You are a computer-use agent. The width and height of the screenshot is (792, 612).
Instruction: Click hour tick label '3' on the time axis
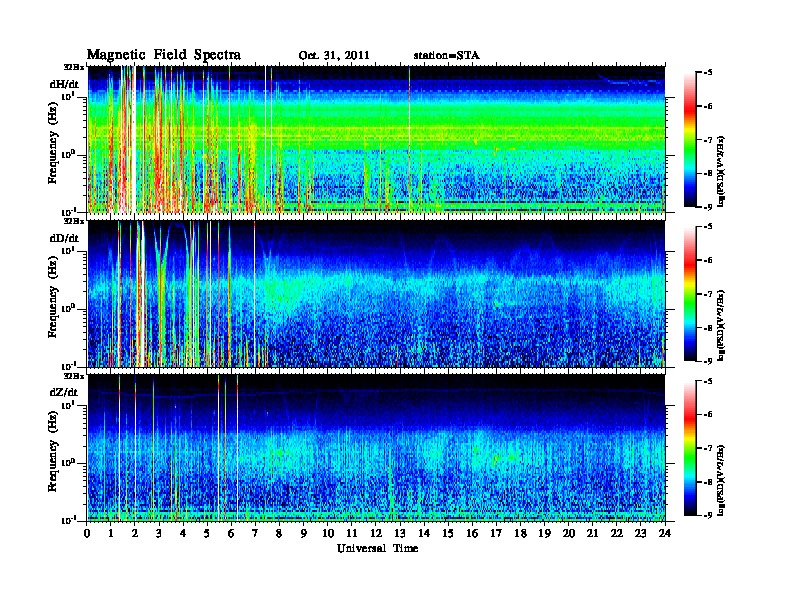(x=160, y=533)
